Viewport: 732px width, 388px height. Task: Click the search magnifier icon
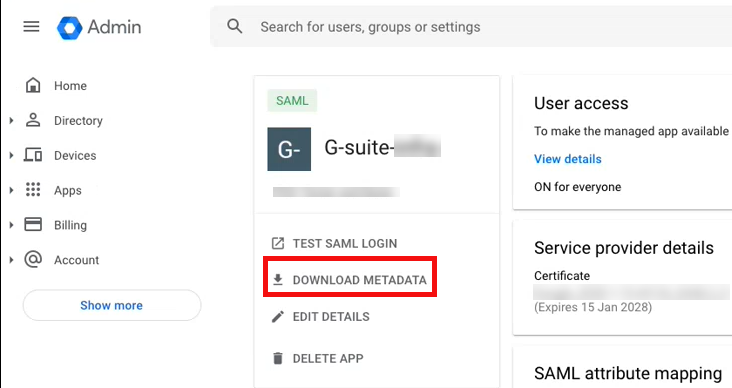[234, 26]
